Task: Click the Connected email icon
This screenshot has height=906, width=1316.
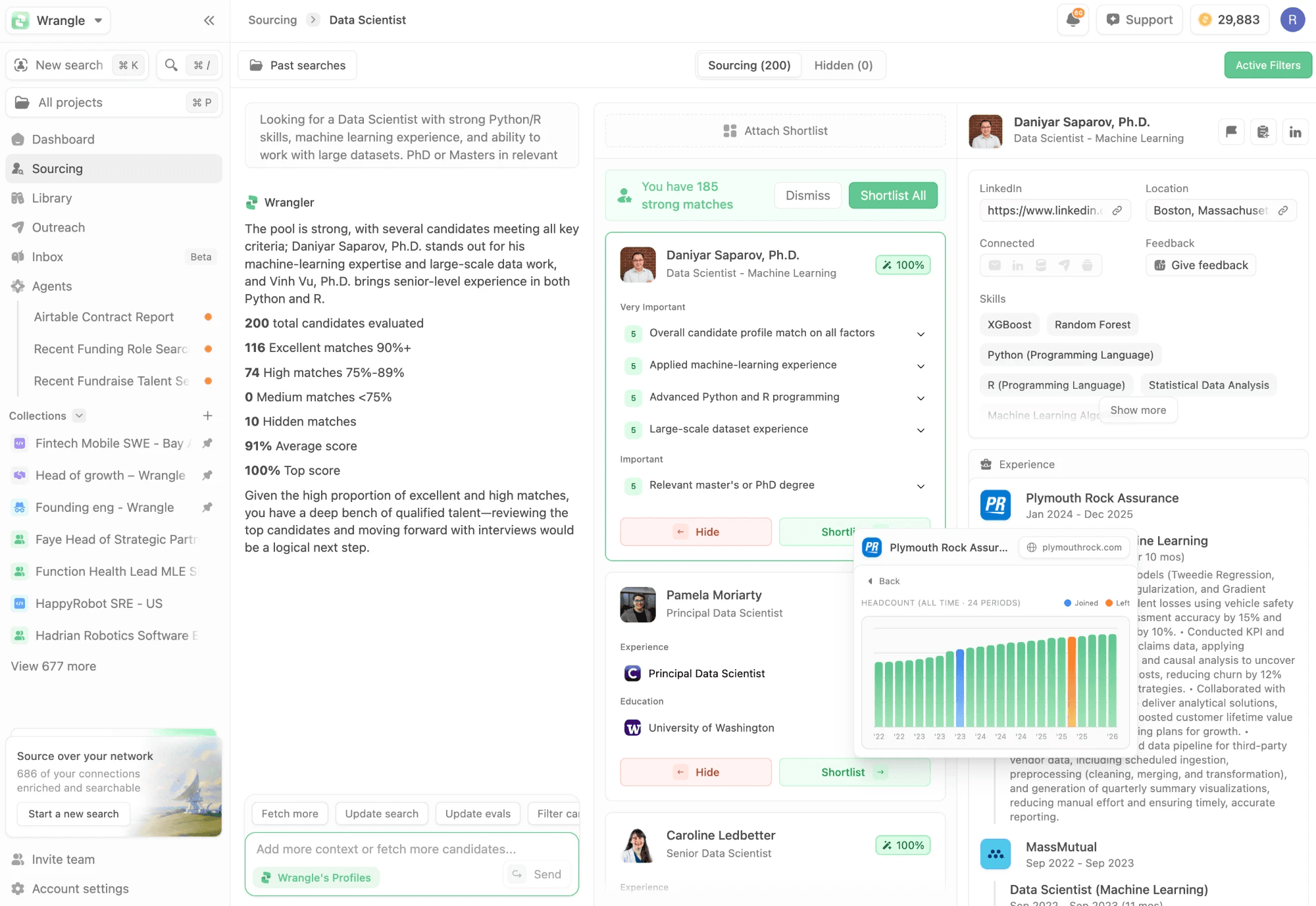Action: [x=995, y=265]
